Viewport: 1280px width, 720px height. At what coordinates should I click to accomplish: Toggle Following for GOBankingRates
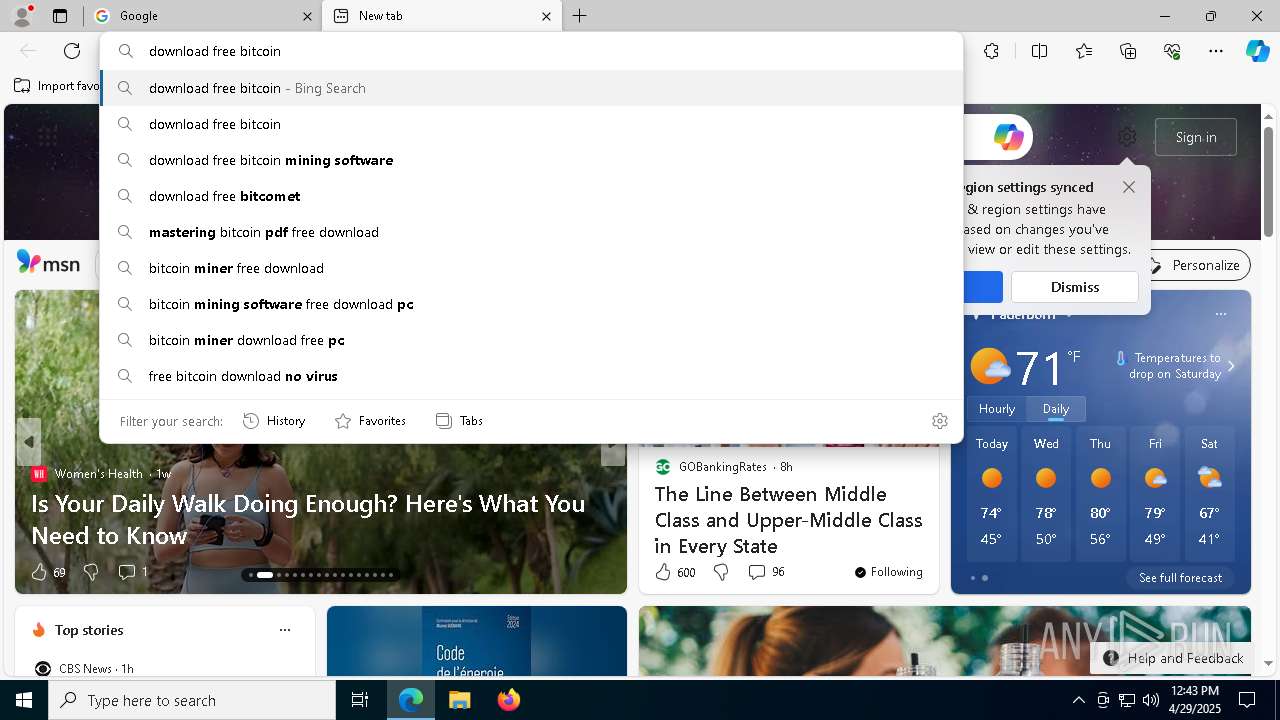889,572
